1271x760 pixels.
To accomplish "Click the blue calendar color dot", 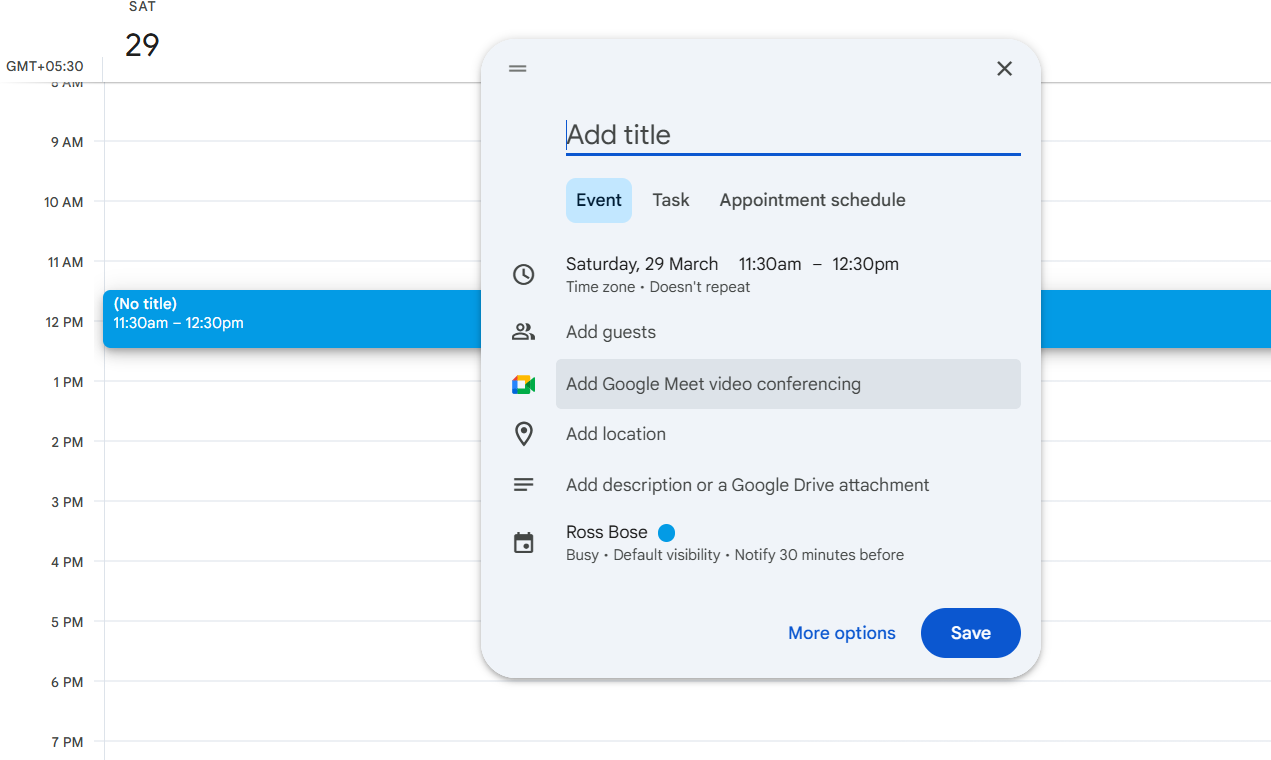I will click(666, 532).
